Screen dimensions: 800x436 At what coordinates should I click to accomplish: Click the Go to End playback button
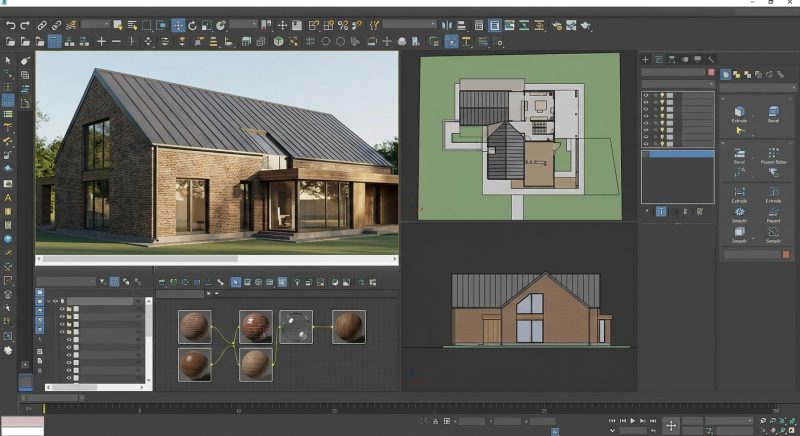point(653,421)
